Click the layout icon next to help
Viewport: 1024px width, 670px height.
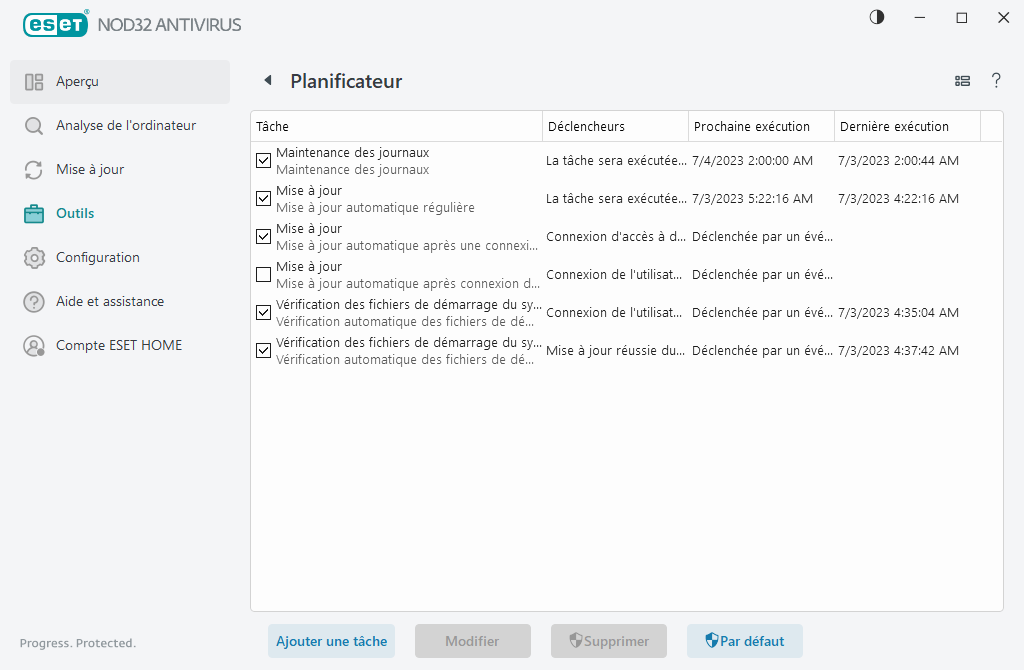[962, 81]
